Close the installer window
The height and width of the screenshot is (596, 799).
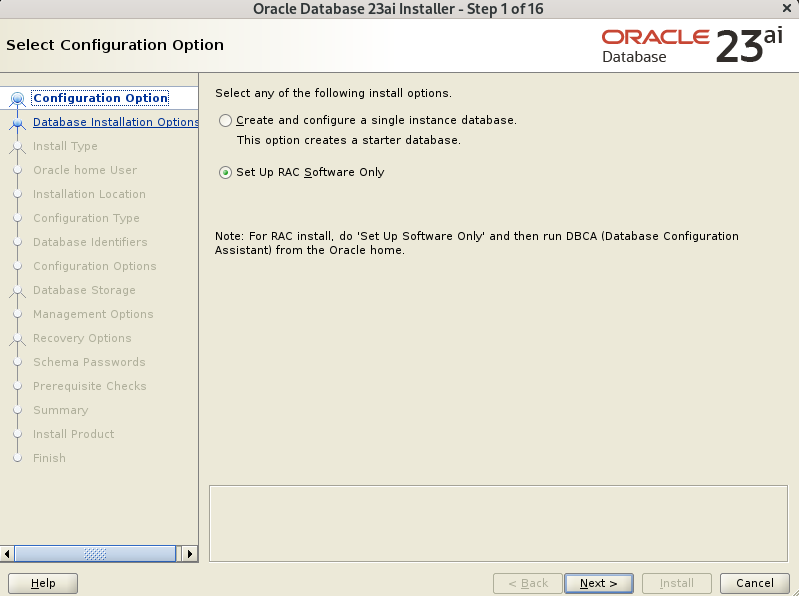[787, 9]
